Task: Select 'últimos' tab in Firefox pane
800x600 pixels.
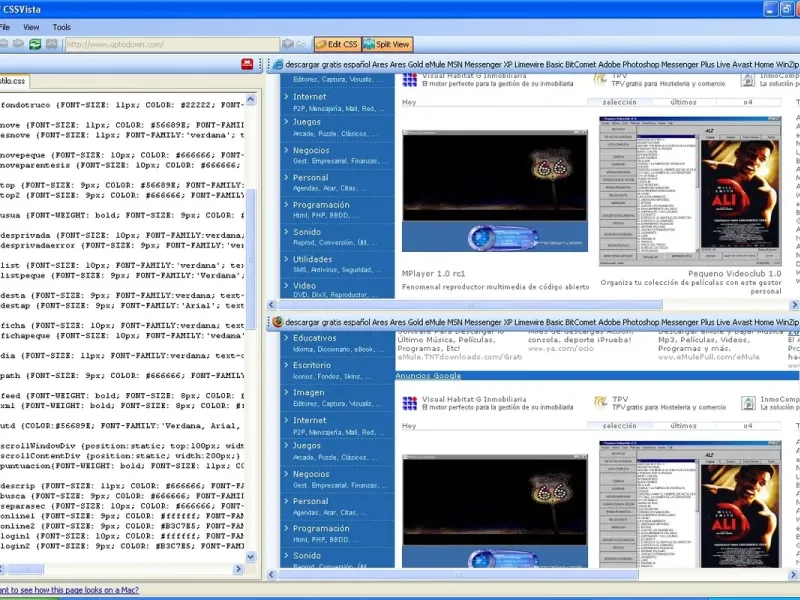Action: coord(684,426)
